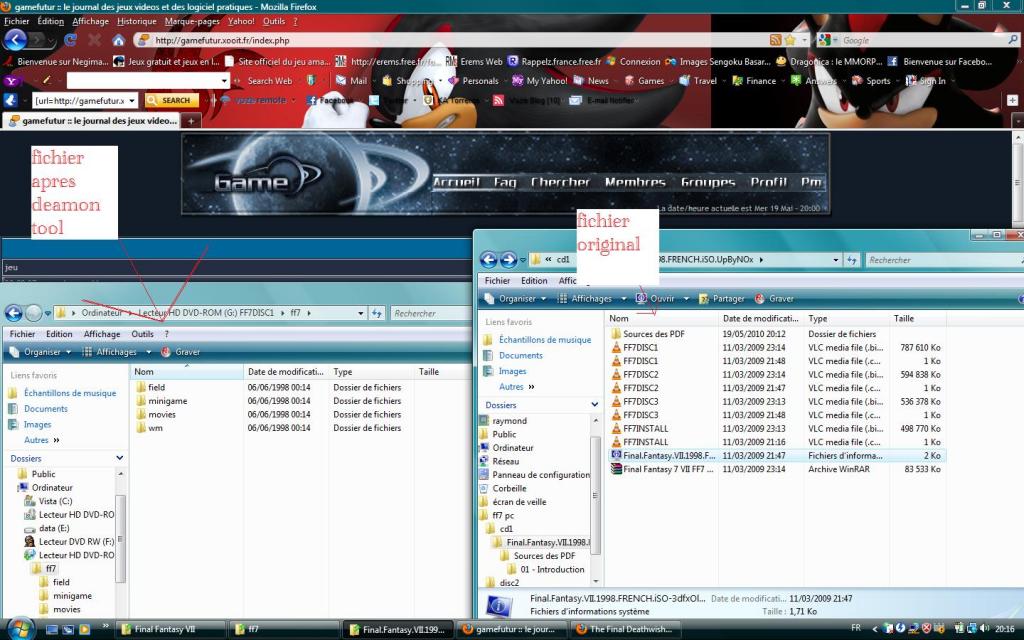Click the Rechercher box in the cd1 explorer window
The image size is (1024, 640).
tap(942, 260)
